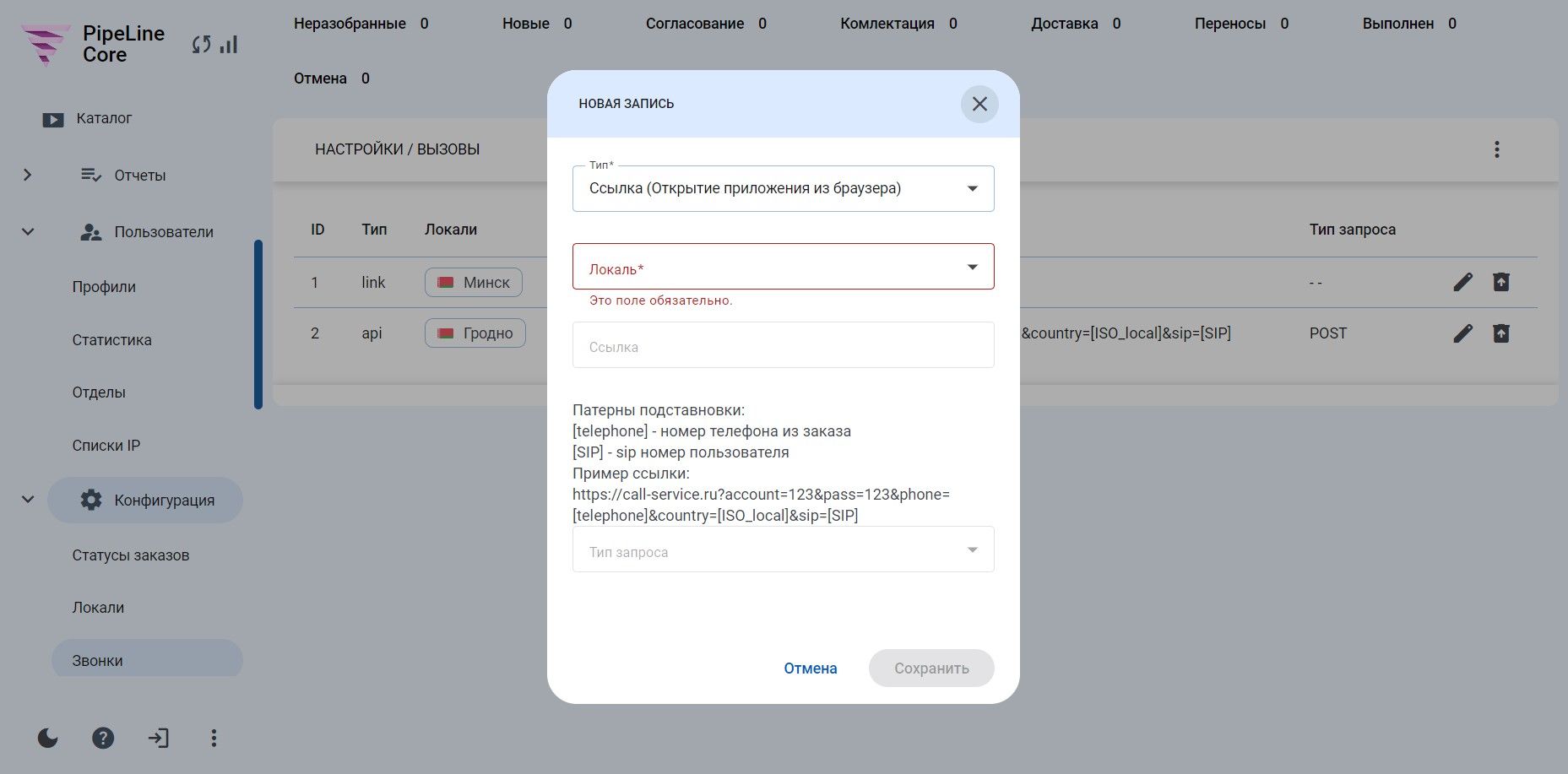This screenshot has height=774, width=1568.
Task: Open the Пользователи menu item
Action: coord(146,232)
